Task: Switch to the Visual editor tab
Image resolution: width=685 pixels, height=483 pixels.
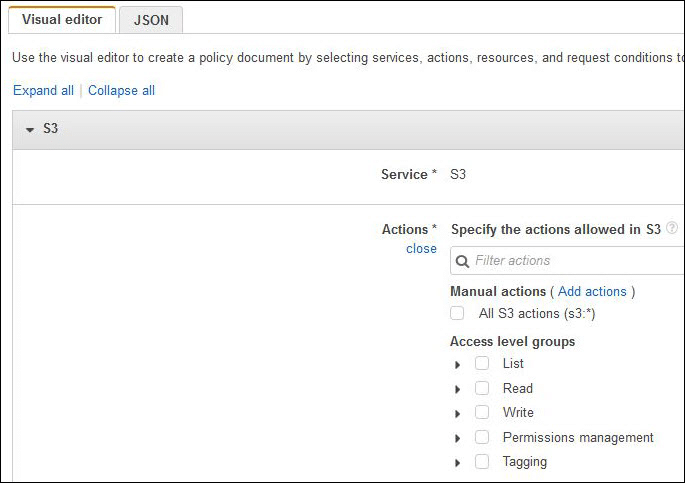Action: click(x=62, y=20)
